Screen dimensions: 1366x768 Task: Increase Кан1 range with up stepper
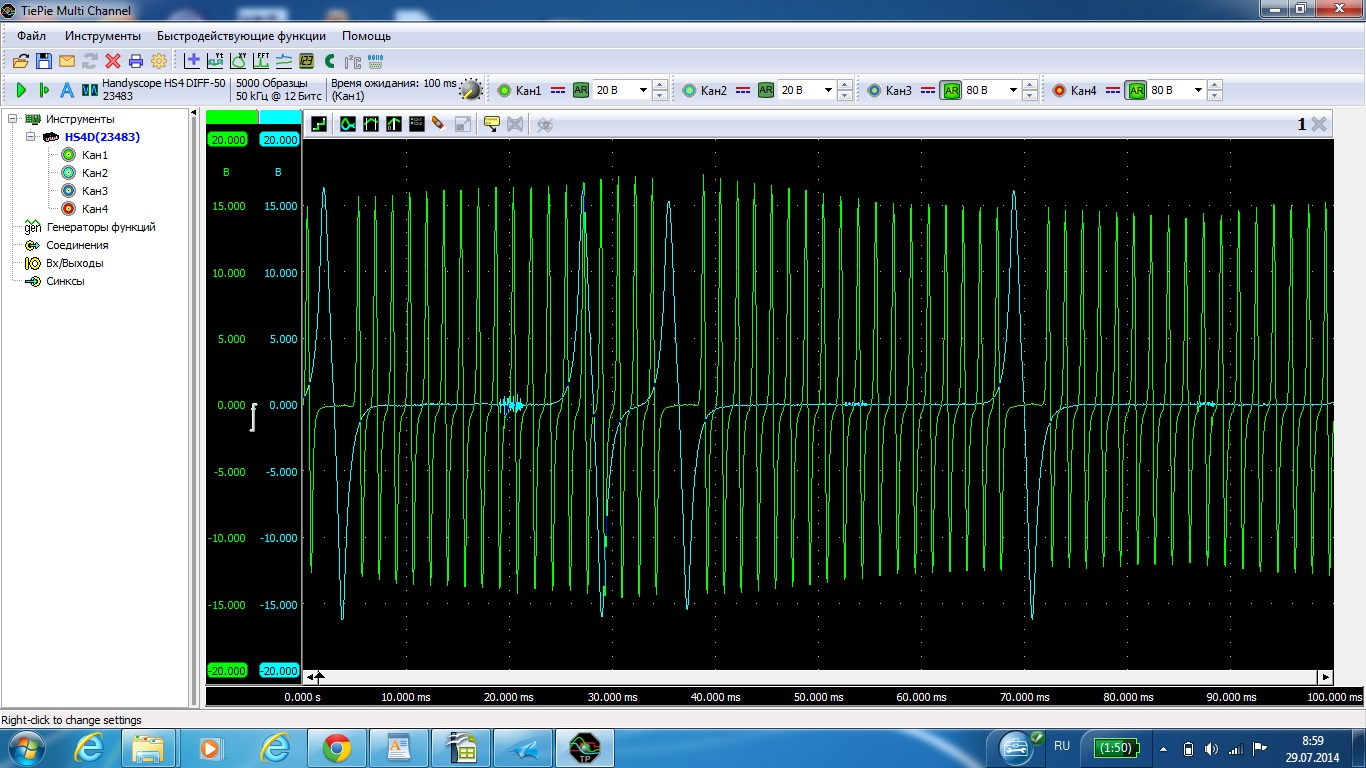coord(659,85)
